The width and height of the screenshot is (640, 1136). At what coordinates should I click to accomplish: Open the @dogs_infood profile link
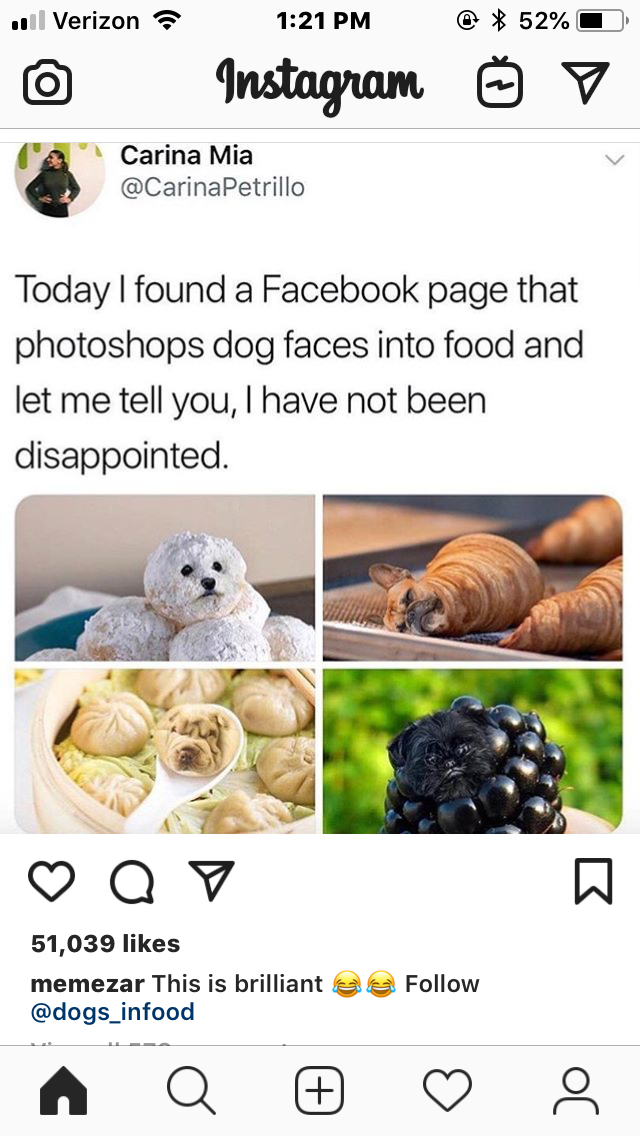point(112,1011)
